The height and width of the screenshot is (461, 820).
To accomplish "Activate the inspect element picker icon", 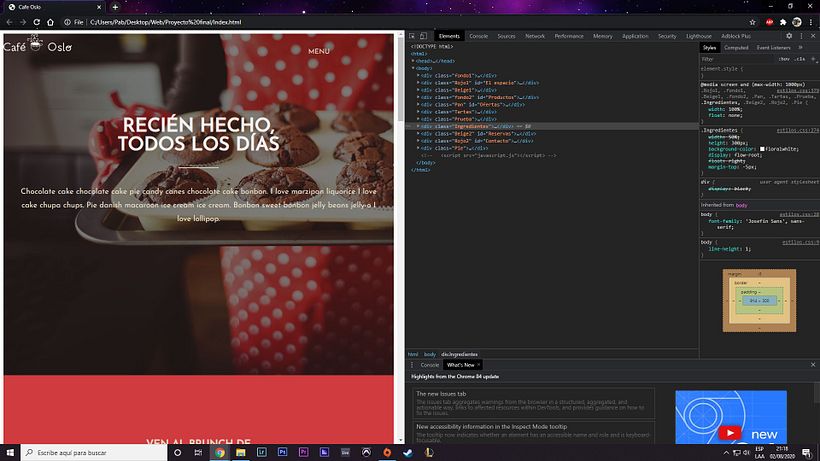I will click(x=412, y=36).
